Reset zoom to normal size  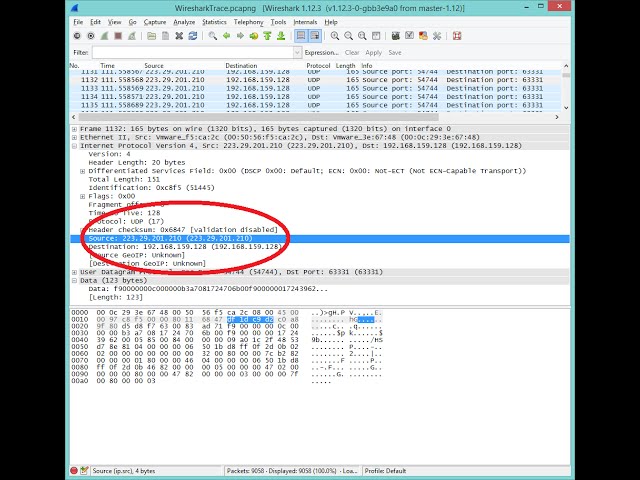[x=362, y=36]
